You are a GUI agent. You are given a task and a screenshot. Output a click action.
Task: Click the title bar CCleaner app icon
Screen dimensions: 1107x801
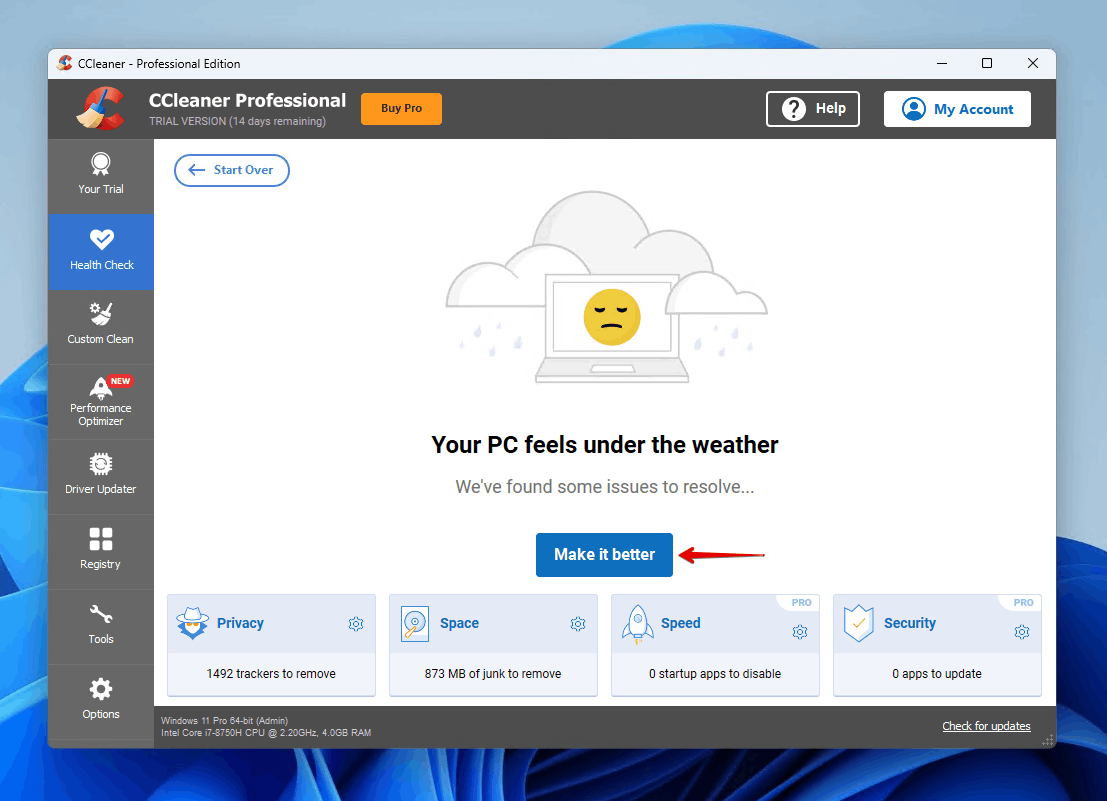[65, 64]
